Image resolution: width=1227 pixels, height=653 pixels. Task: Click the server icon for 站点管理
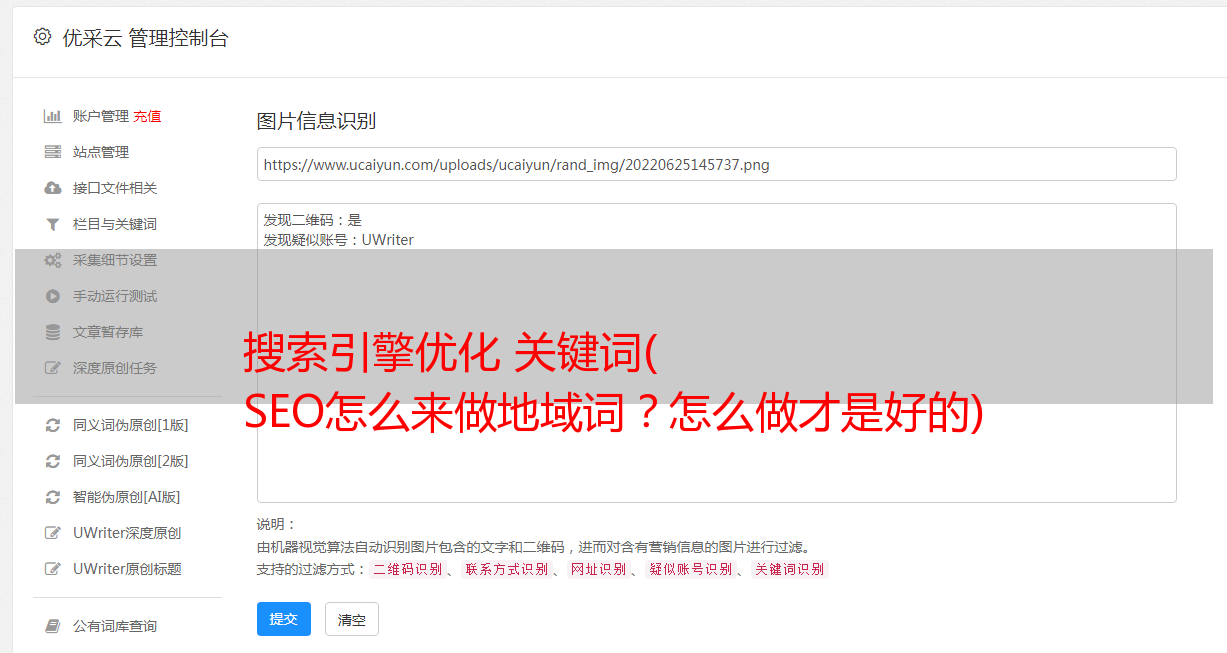tap(53, 152)
